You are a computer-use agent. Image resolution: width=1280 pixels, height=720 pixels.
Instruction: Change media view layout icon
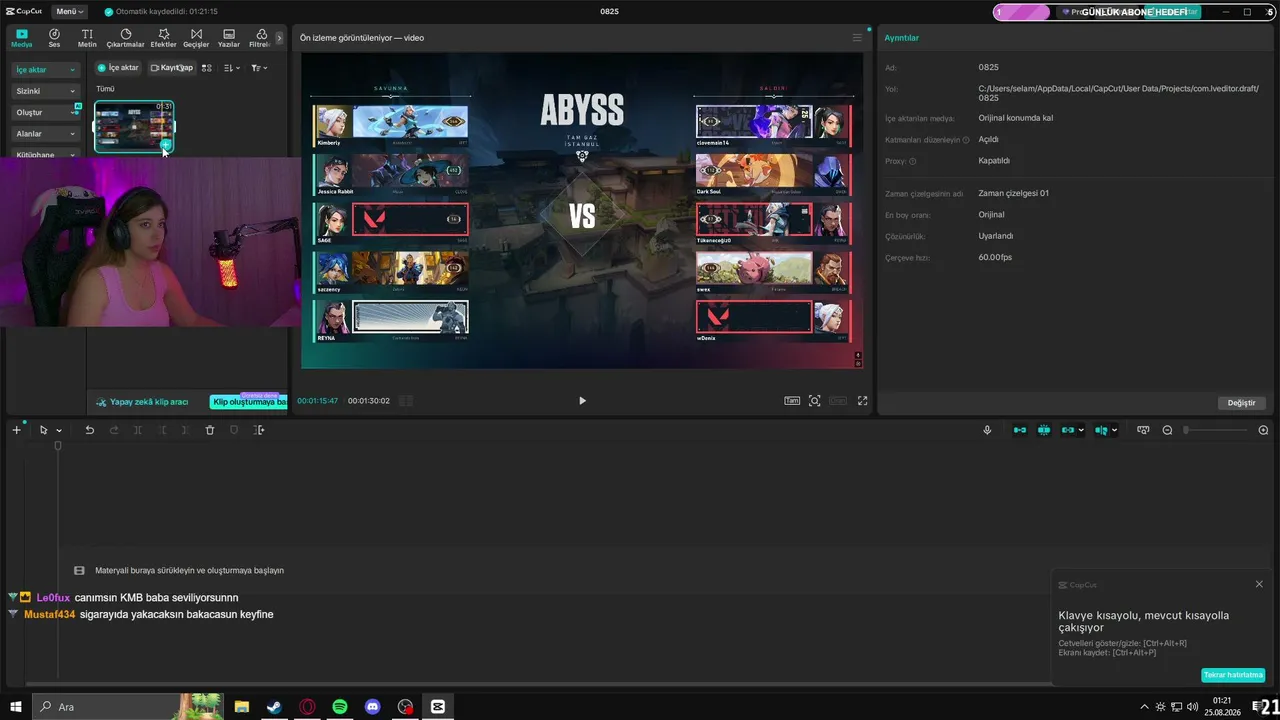pyautogui.click(x=206, y=68)
